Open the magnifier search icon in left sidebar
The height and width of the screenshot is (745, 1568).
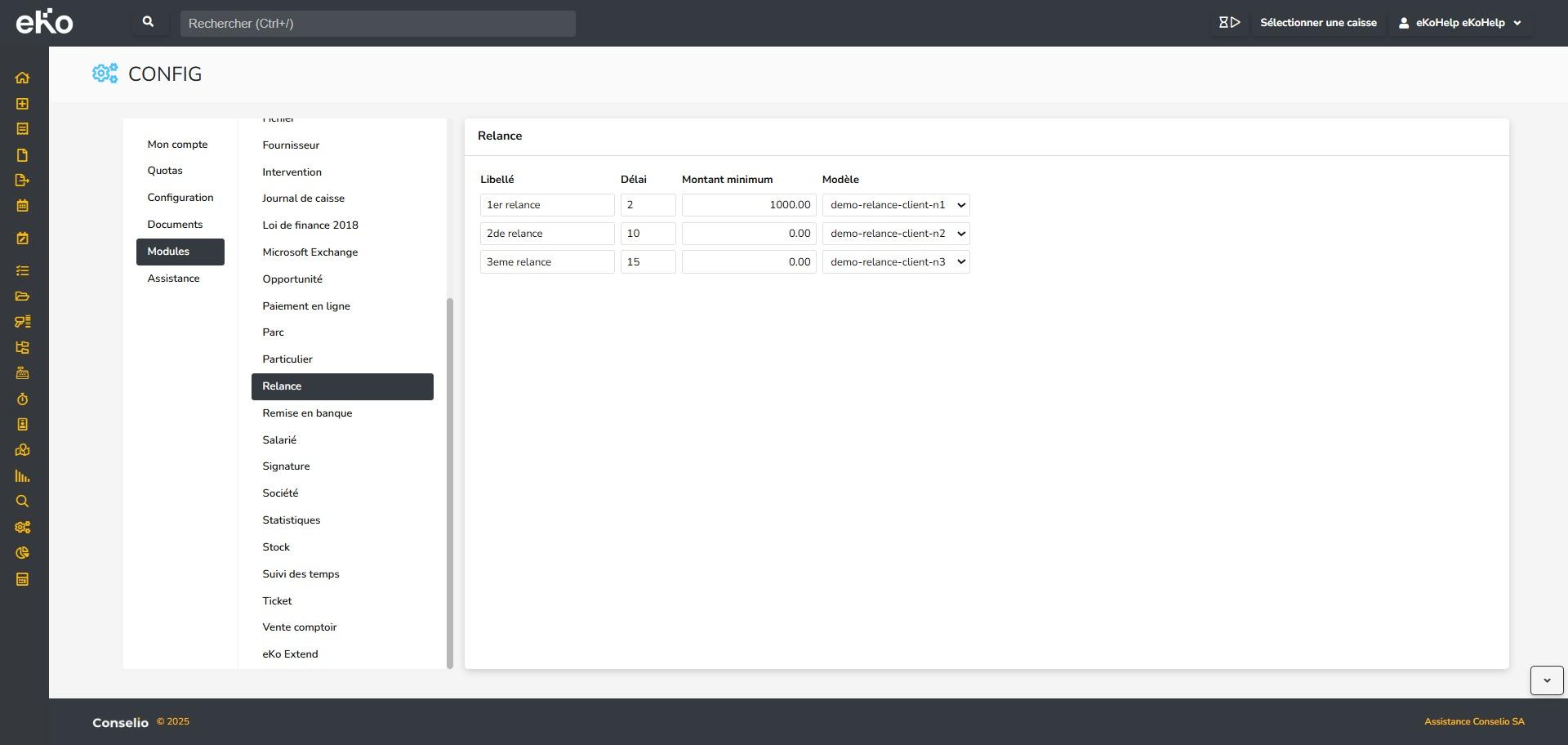(22, 502)
